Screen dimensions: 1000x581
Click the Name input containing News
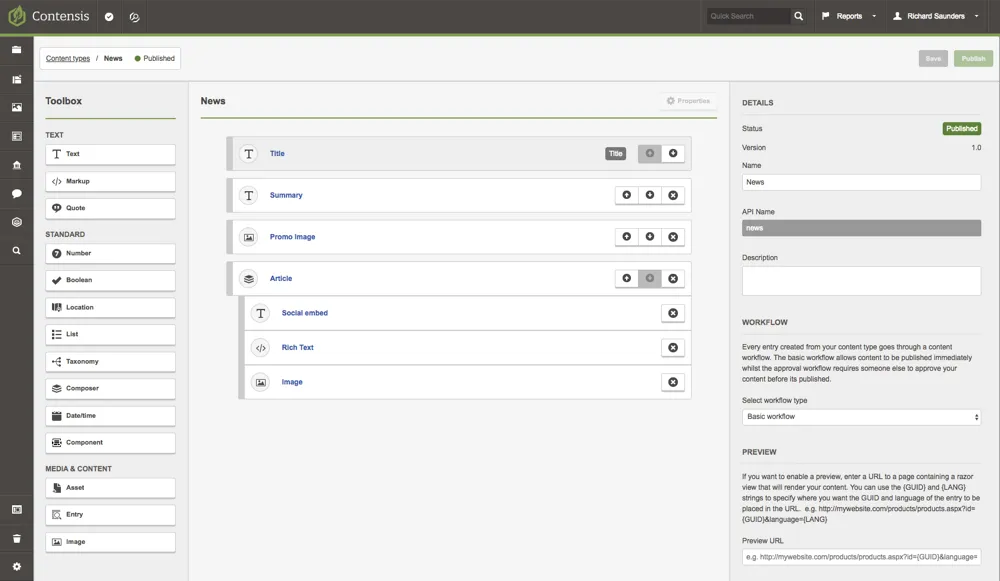tap(861, 182)
